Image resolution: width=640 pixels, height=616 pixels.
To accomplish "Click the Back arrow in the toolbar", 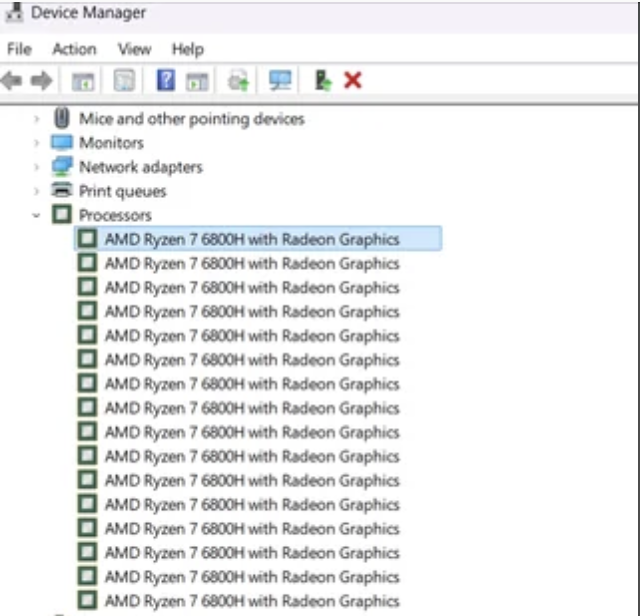I will (x=11, y=80).
